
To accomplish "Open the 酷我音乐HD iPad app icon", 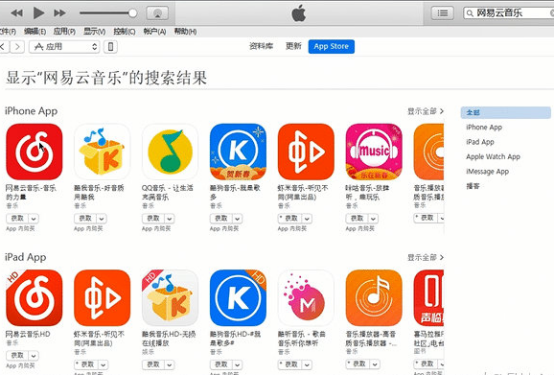I will click(170, 298).
